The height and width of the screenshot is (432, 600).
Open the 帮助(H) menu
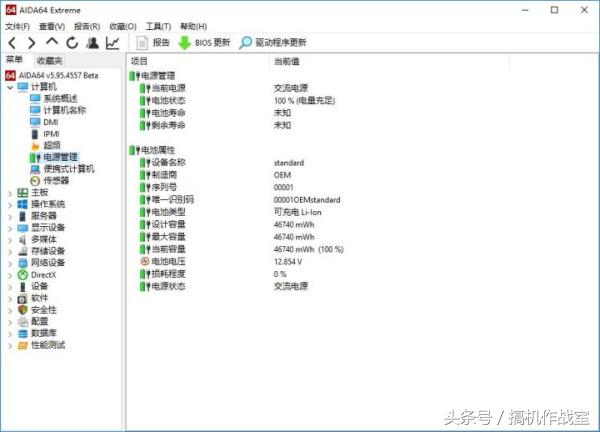point(194,26)
